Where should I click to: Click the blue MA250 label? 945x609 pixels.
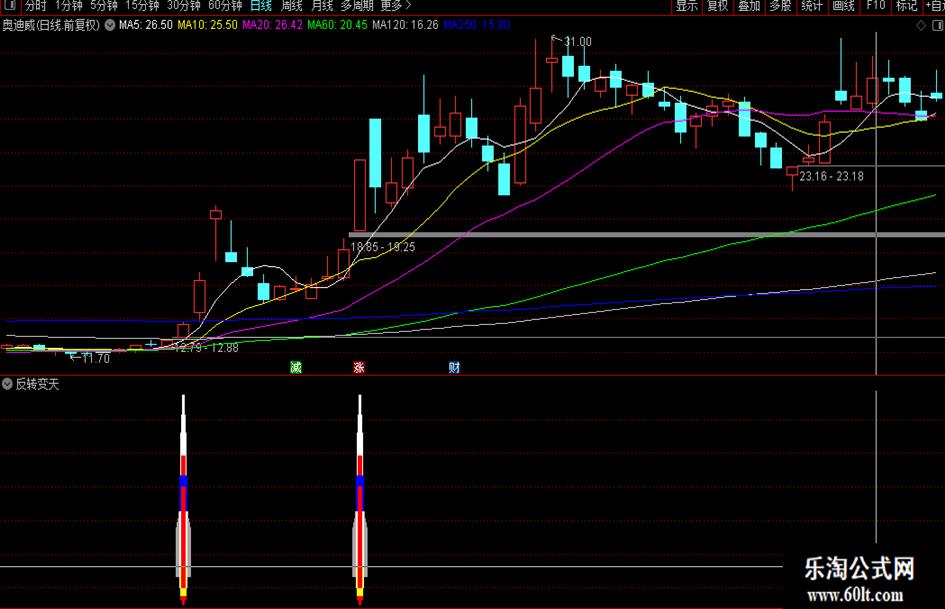tap(476, 25)
